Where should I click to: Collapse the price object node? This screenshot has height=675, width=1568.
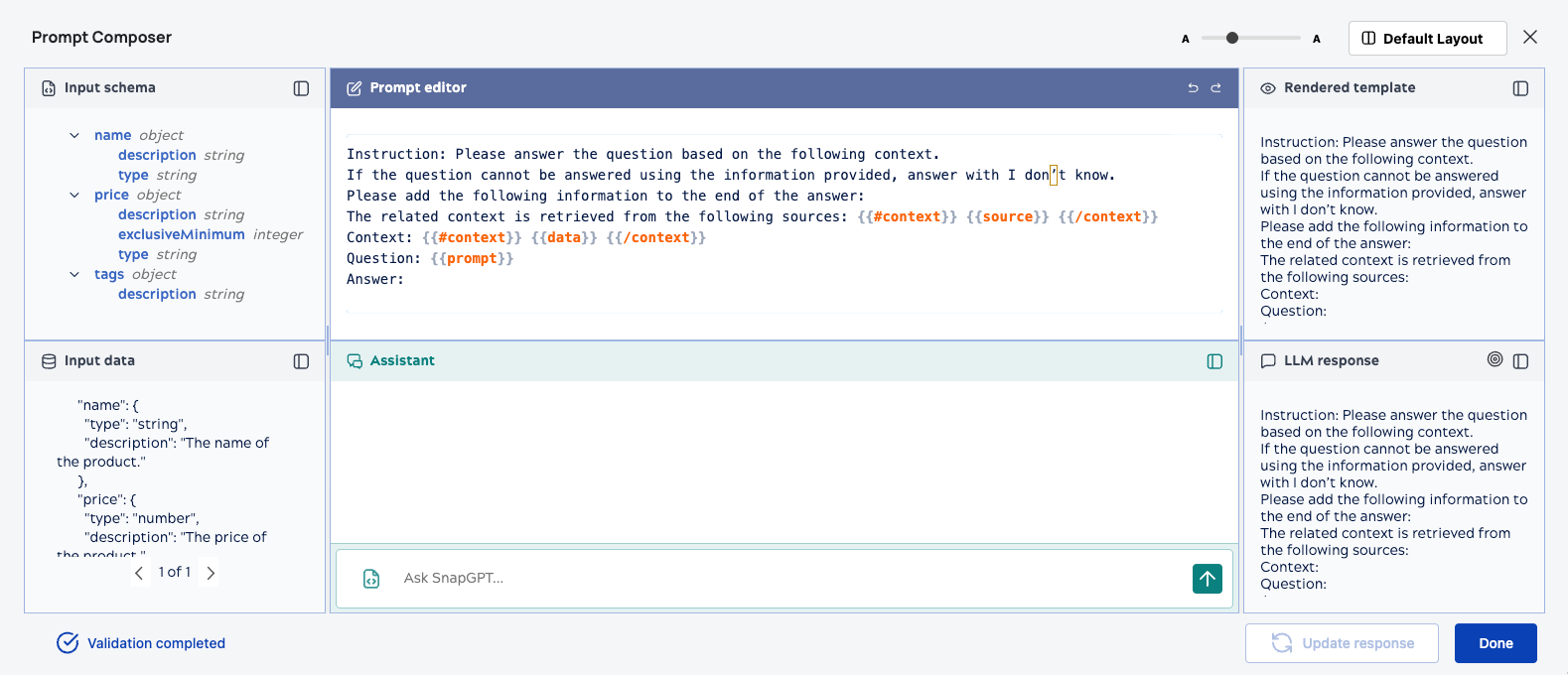coord(74,196)
